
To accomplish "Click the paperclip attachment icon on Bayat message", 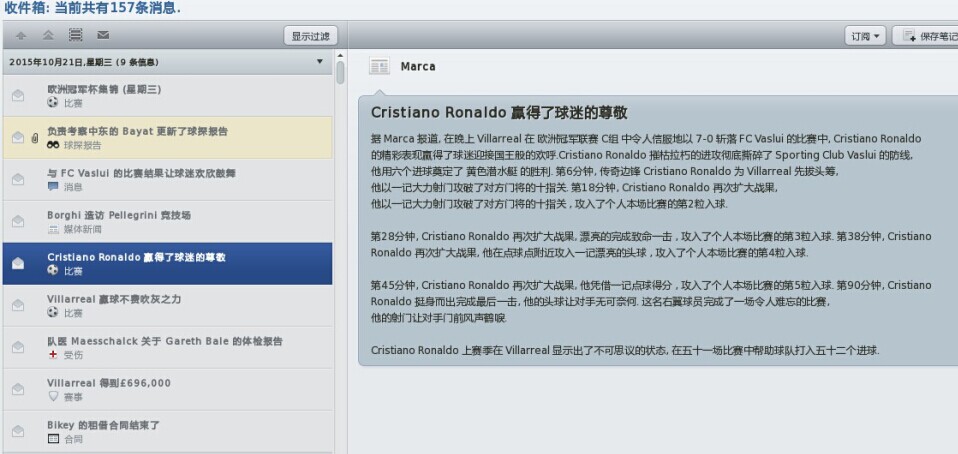I will [34, 137].
